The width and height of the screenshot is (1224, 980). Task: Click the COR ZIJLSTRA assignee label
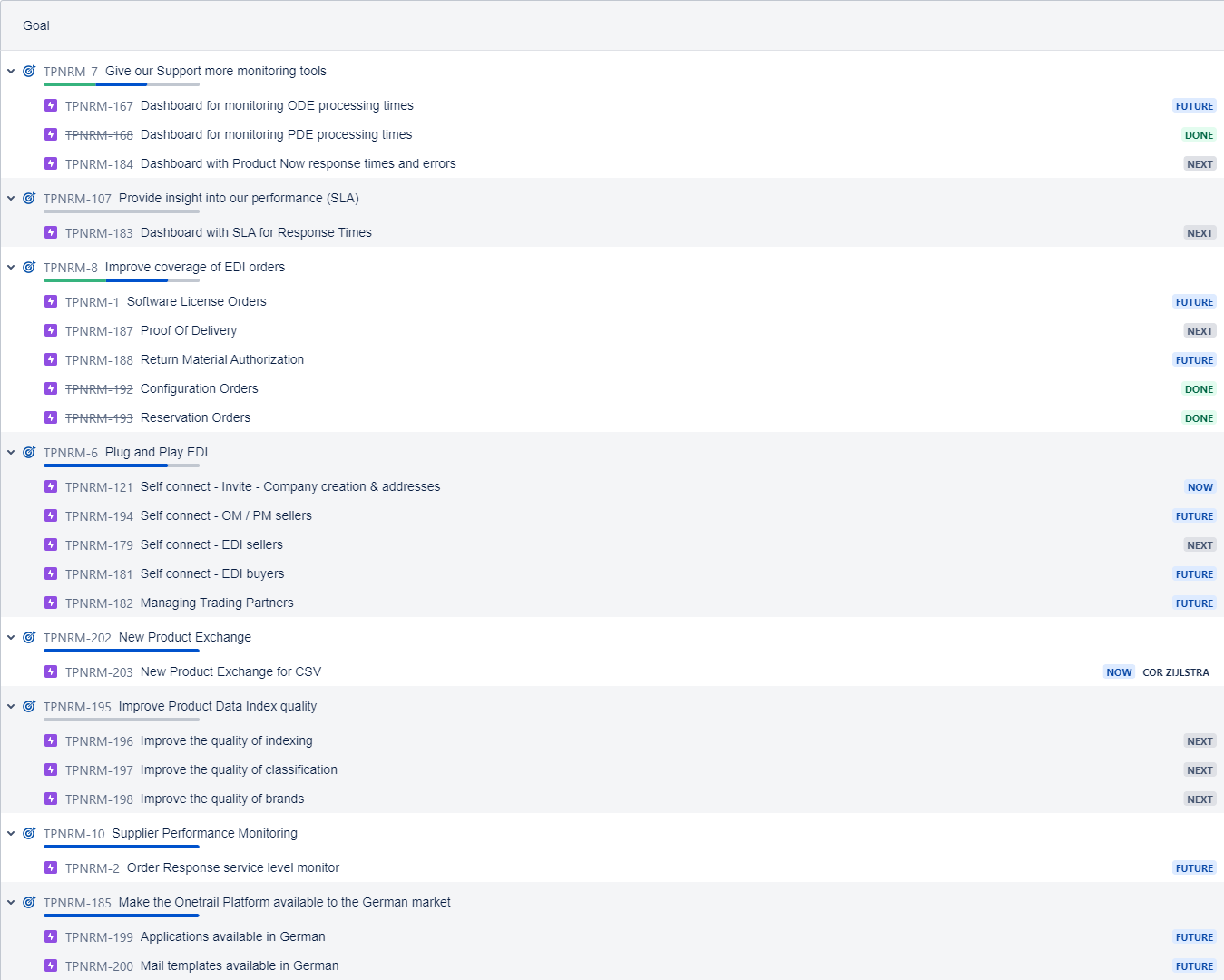[x=1175, y=672]
